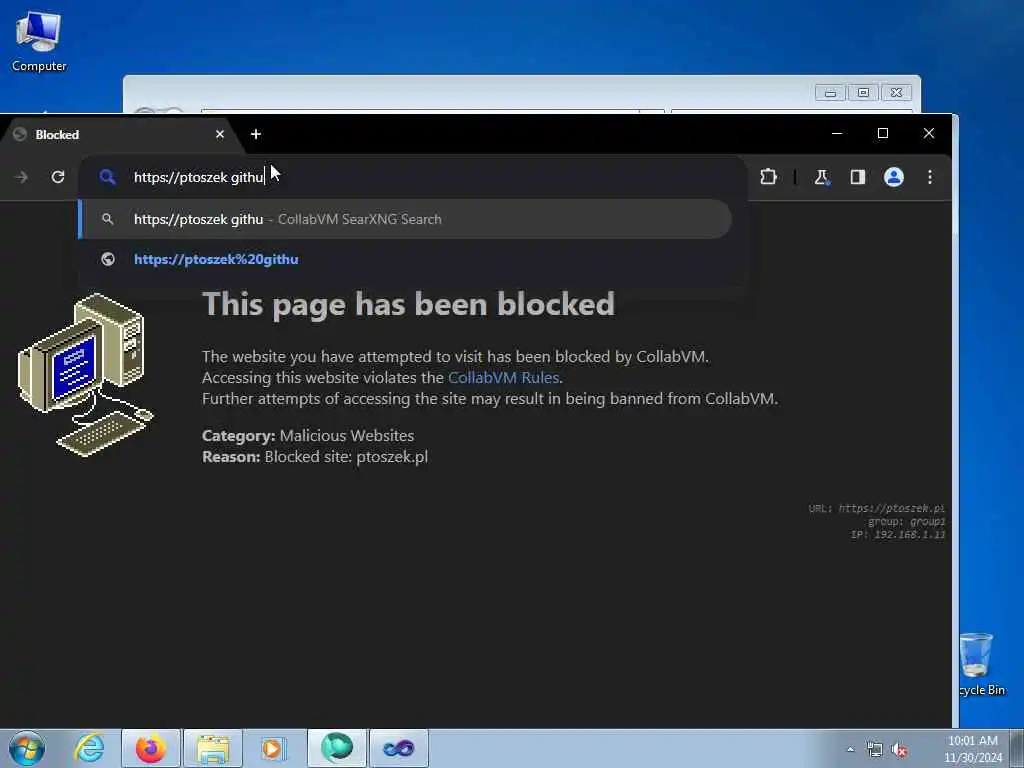Click the muted volume tray icon

coord(900,750)
